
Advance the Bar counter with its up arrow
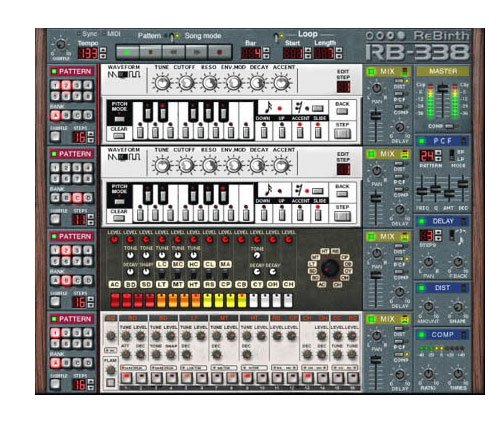click(x=266, y=50)
